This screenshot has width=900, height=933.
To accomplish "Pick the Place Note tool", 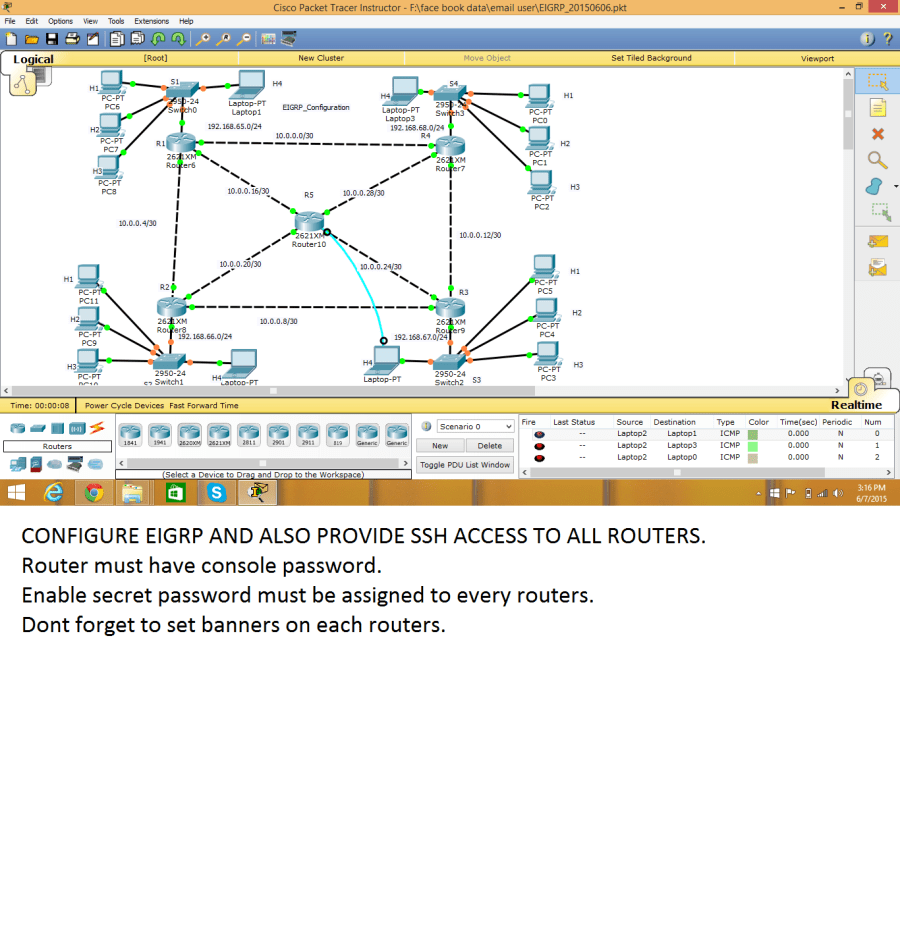I will point(877,107).
